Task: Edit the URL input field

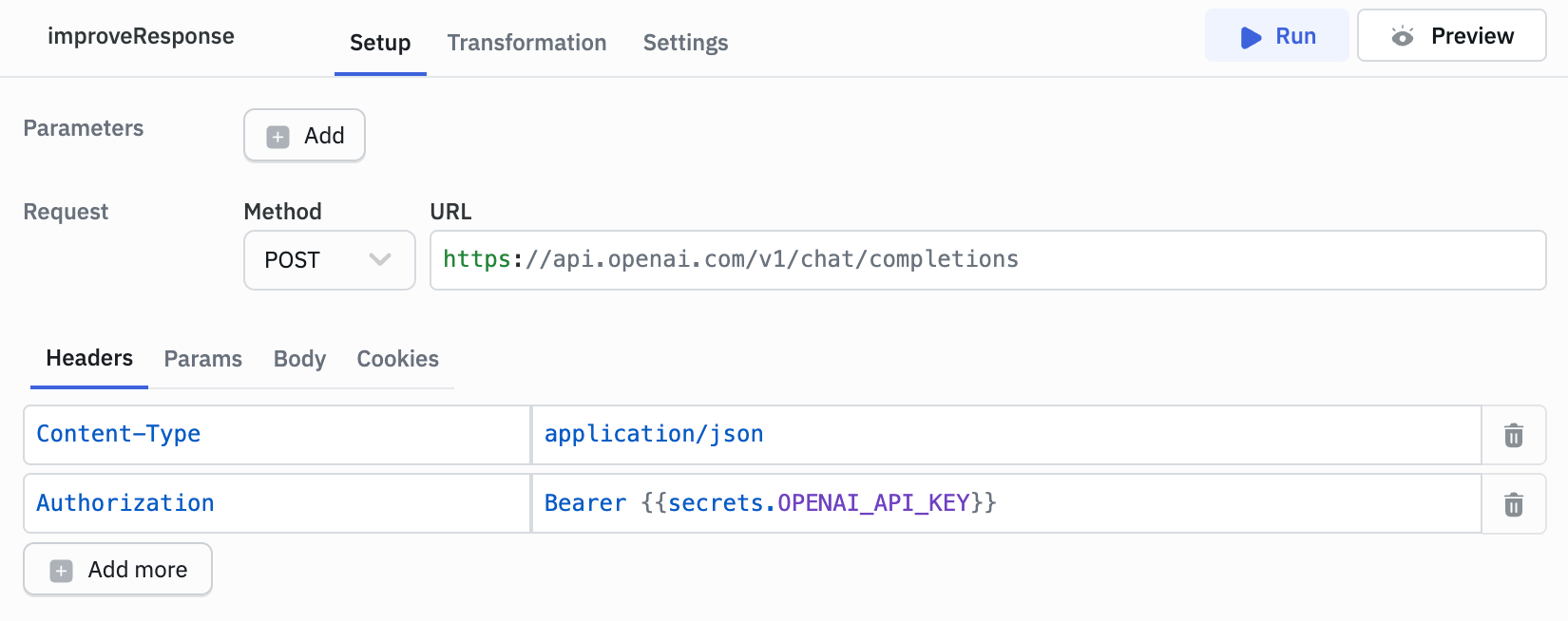Action: [986, 259]
